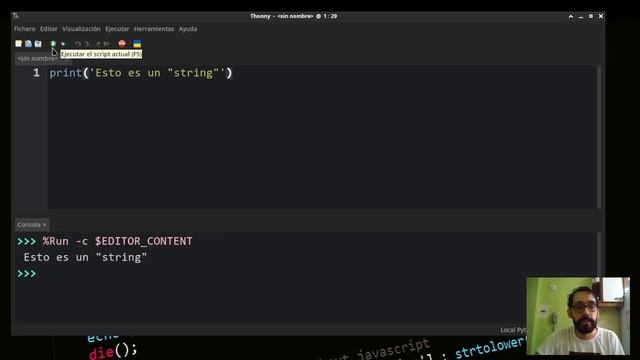
Task: Stop the backend with red stop icon
Action: click(122, 44)
